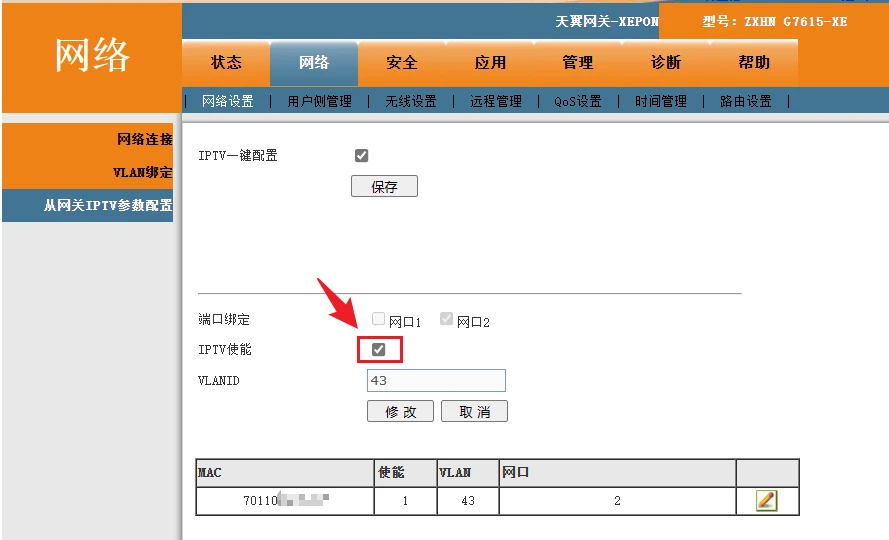Click the 使能 column header
This screenshot has width=889, height=540.
pyautogui.click(x=405, y=472)
